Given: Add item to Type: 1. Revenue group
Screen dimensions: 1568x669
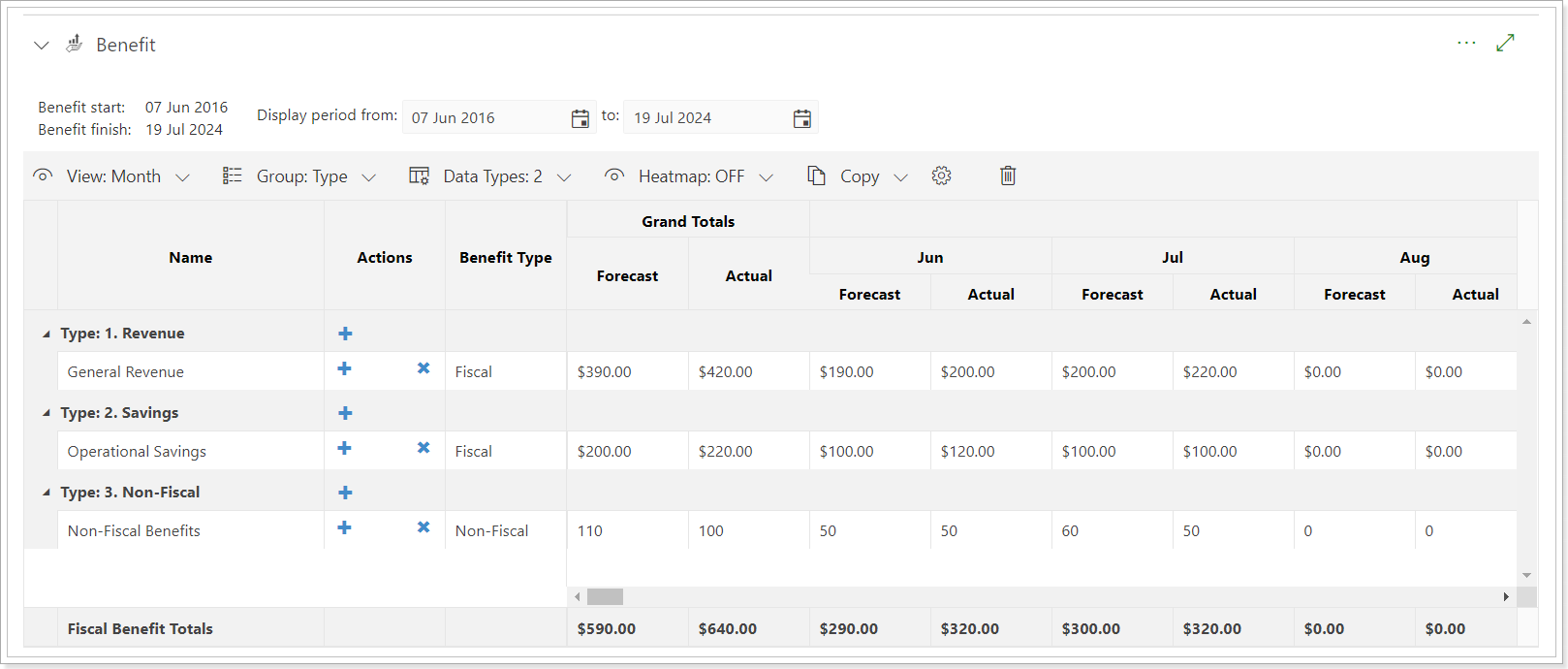Looking at the screenshot, I should click(345, 334).
